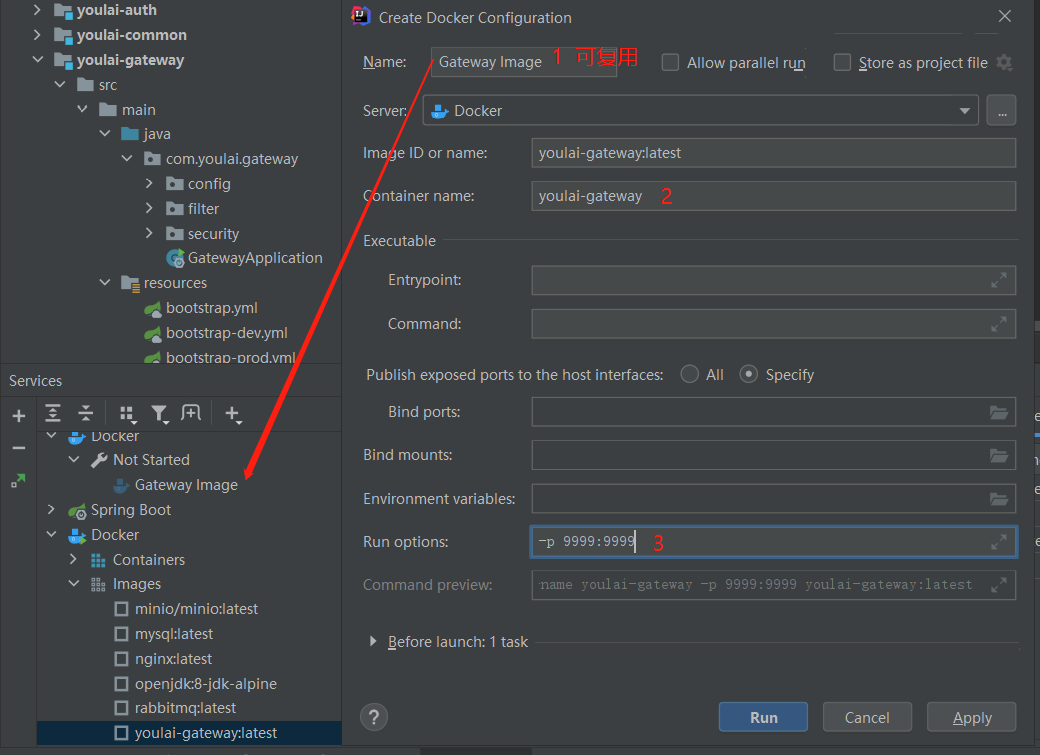This screenshot has height=755, width=1040.
Task: Expand the Run options field editor
Action: [999, 543]
